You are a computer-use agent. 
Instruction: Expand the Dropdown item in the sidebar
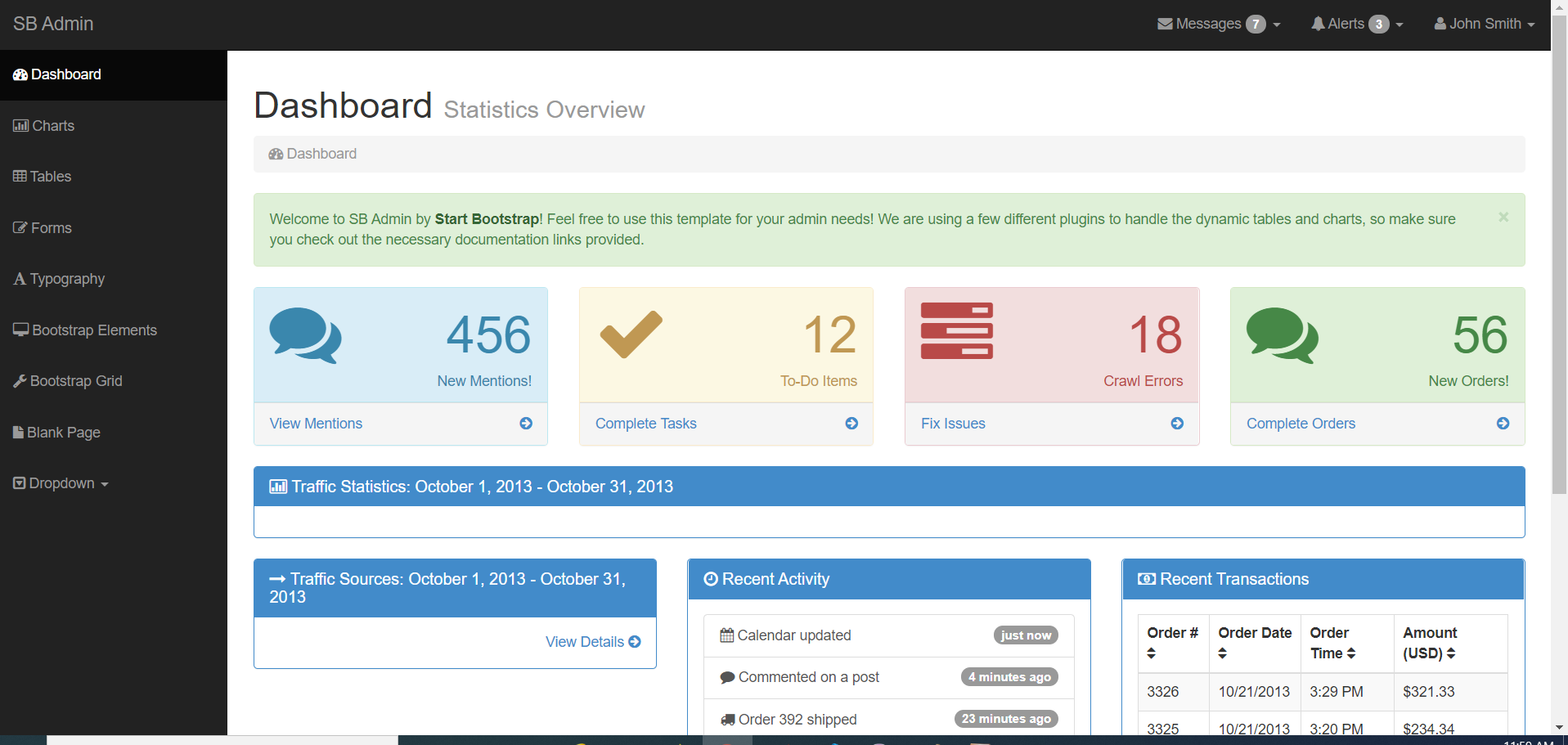pyautogui.click(x=61, y=484)
